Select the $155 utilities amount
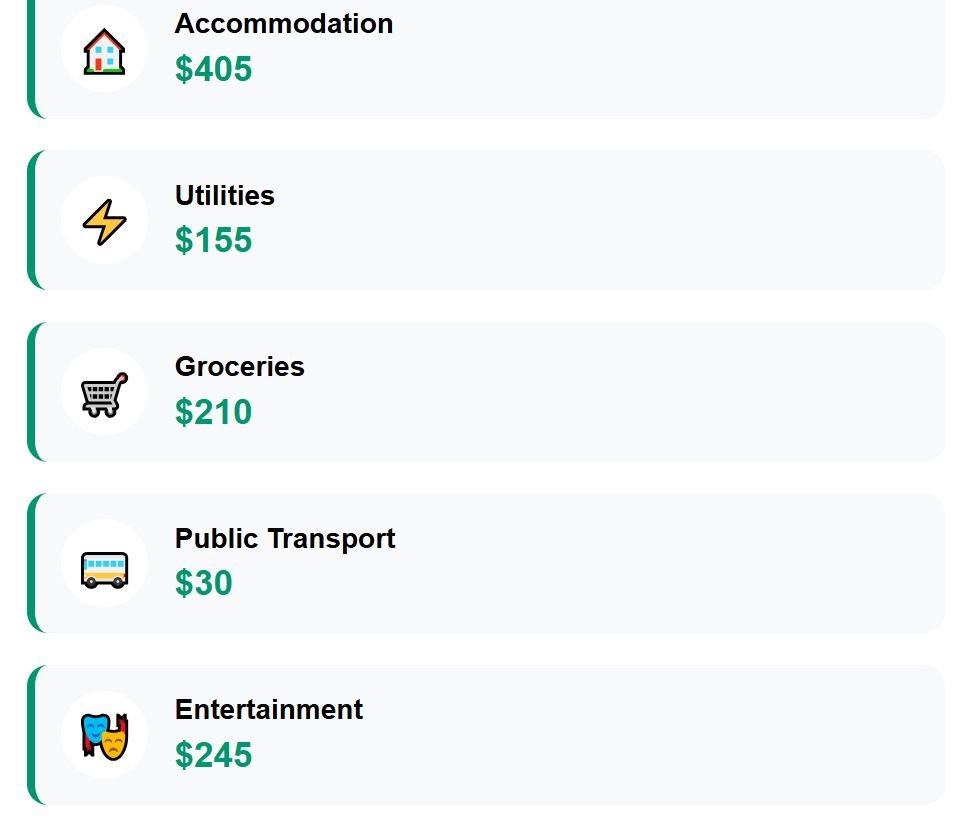 213,240
